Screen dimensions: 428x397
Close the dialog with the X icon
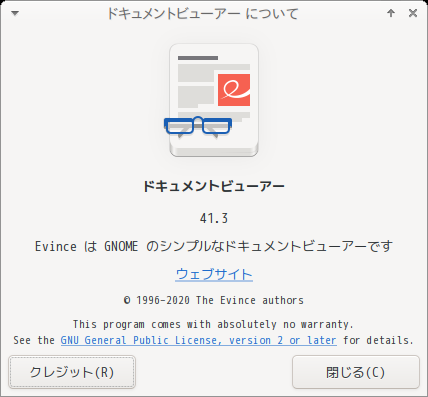pos(413,13)
